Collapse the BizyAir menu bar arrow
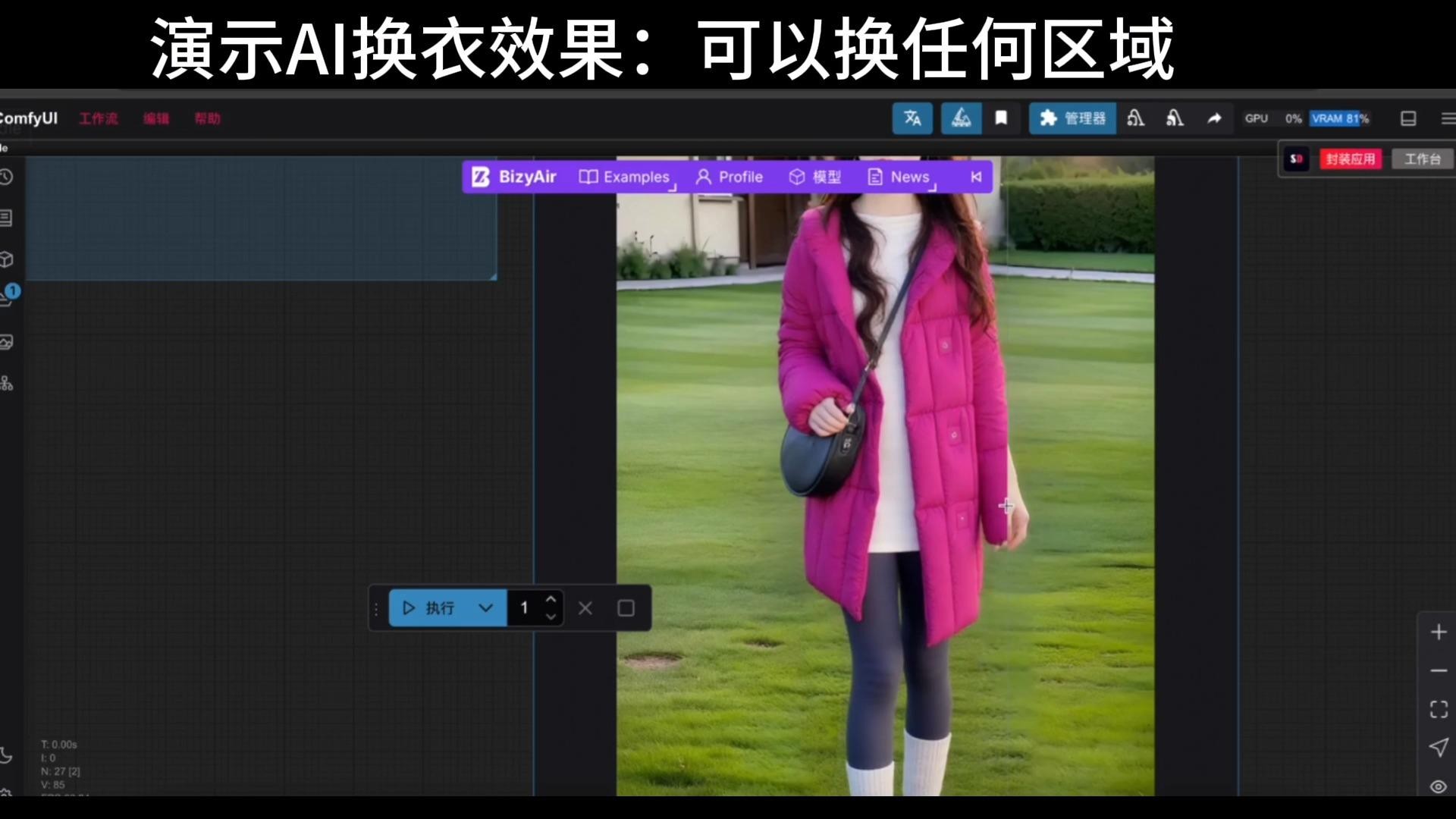The image size is (1456, 819). tap(975, 177)
